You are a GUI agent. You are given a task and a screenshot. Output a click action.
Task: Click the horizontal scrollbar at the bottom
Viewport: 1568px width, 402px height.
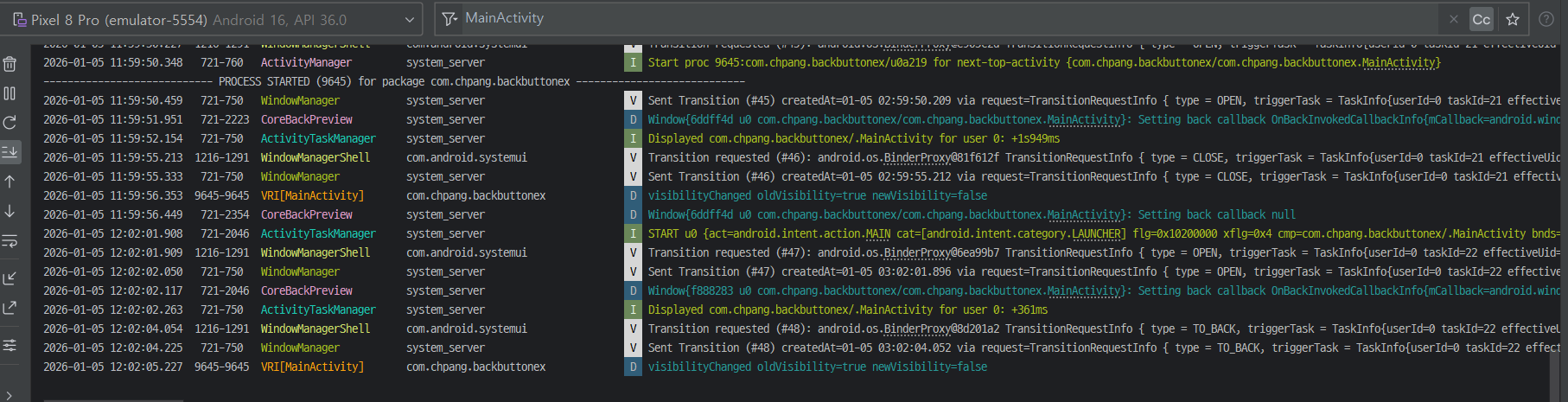coord(112,399)
